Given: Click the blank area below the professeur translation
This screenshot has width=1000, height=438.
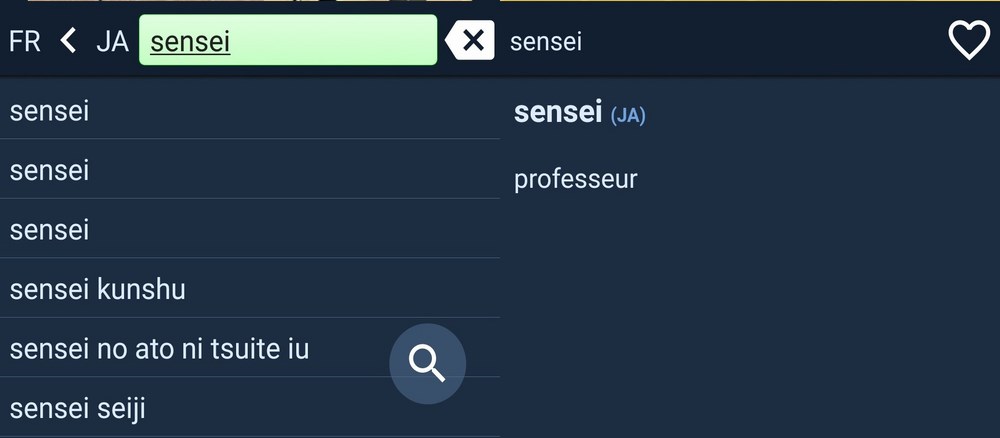Looking at the screenshot, I should [750, 320].
